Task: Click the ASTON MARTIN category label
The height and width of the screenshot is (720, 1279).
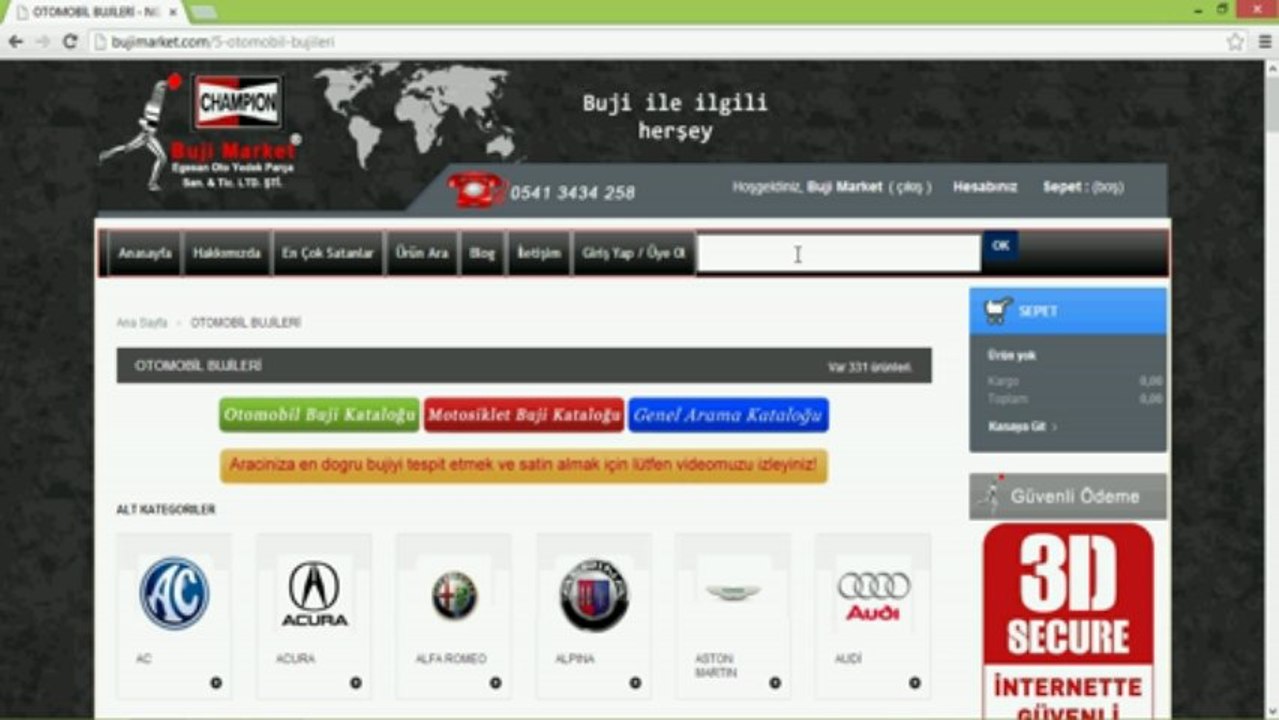Action: (716, 666)
